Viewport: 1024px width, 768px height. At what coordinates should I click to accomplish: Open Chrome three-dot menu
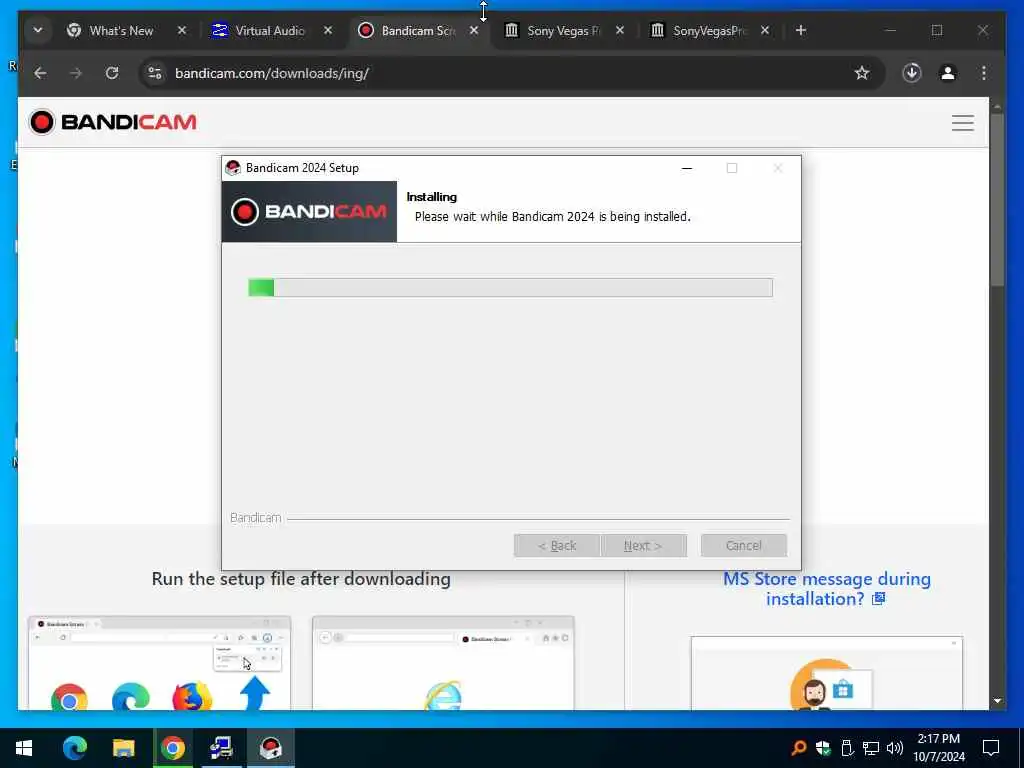984,73
